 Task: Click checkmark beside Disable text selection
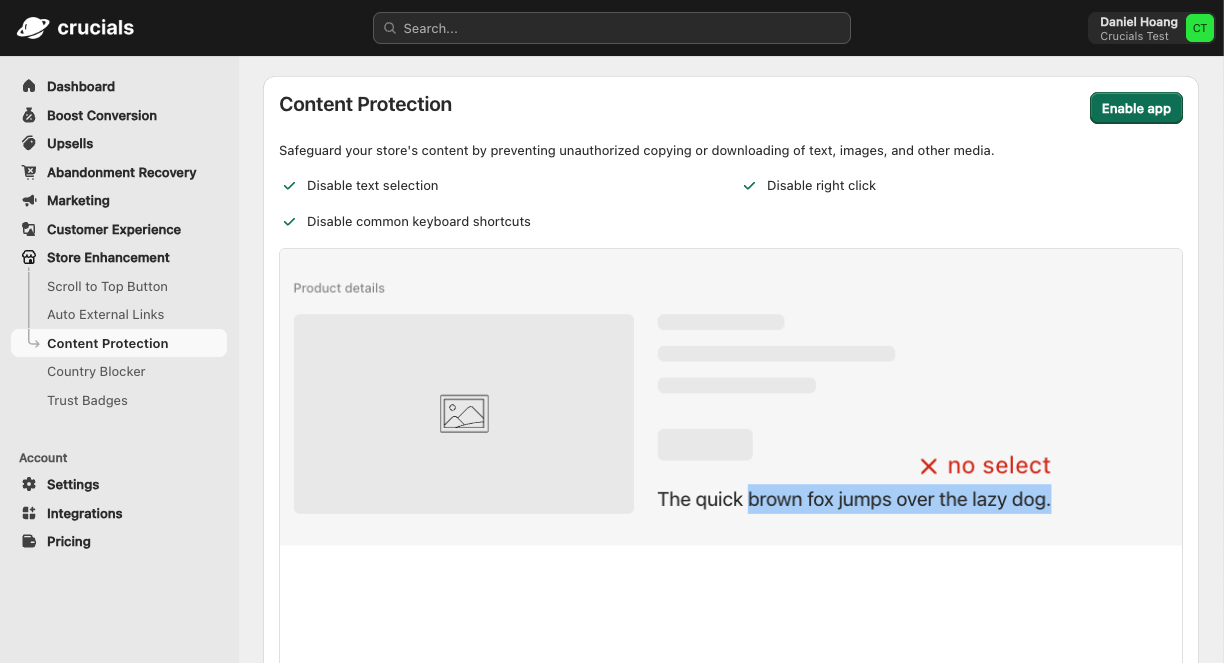(x=289, y=186)
